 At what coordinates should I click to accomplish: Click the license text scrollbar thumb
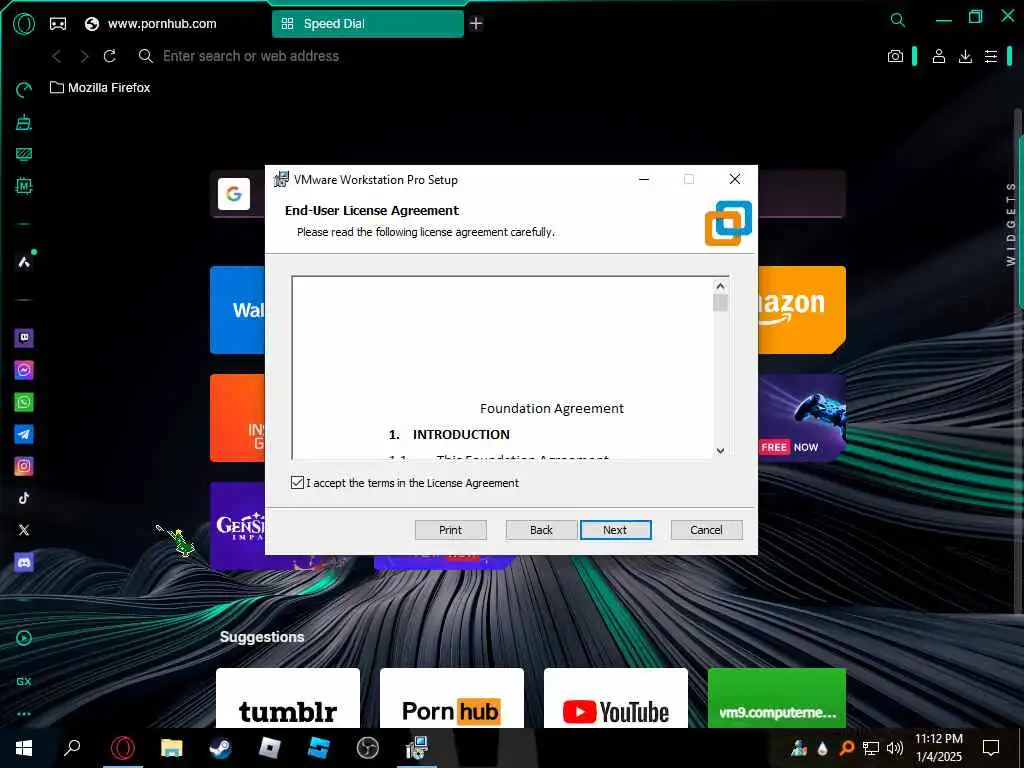tap(720, 303)
